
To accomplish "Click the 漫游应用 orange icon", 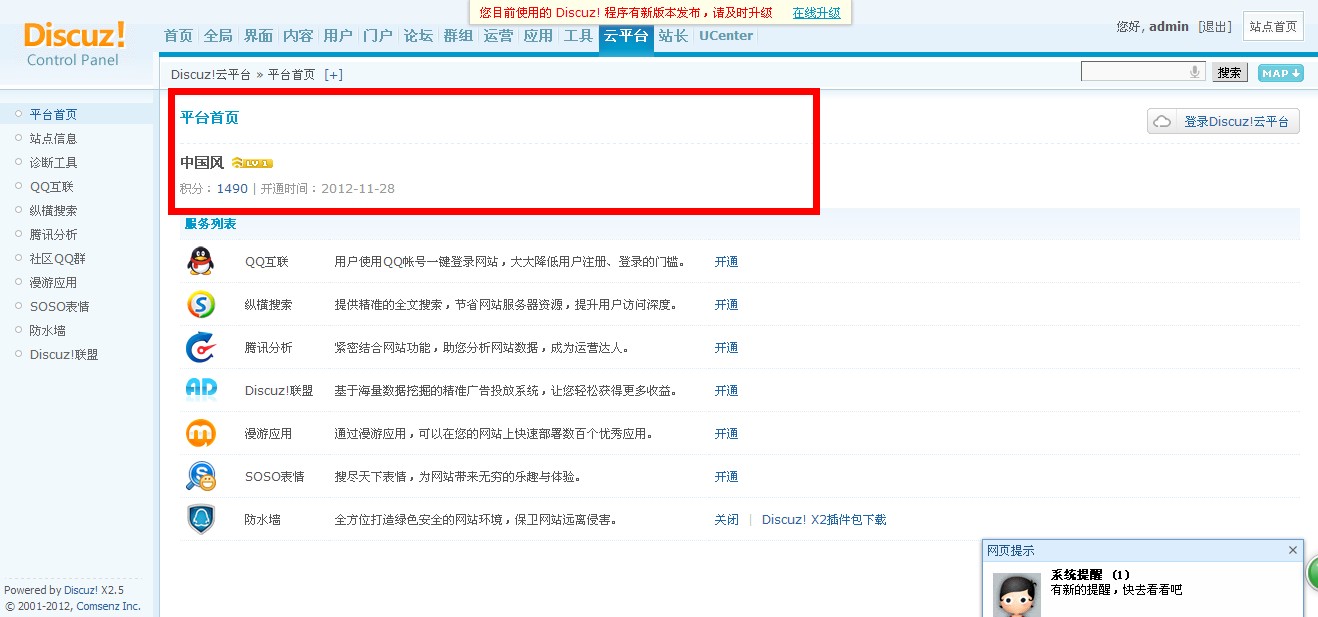I will click(x=200, y=433).
